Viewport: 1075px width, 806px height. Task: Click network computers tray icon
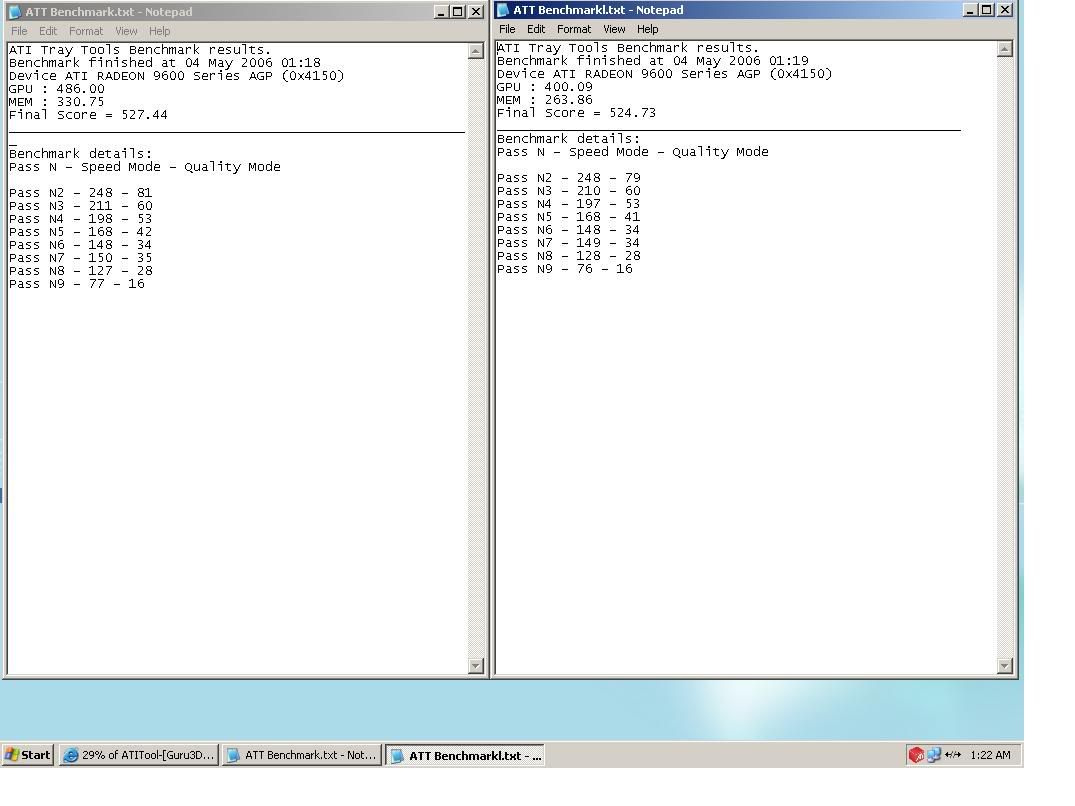[934, 755]
